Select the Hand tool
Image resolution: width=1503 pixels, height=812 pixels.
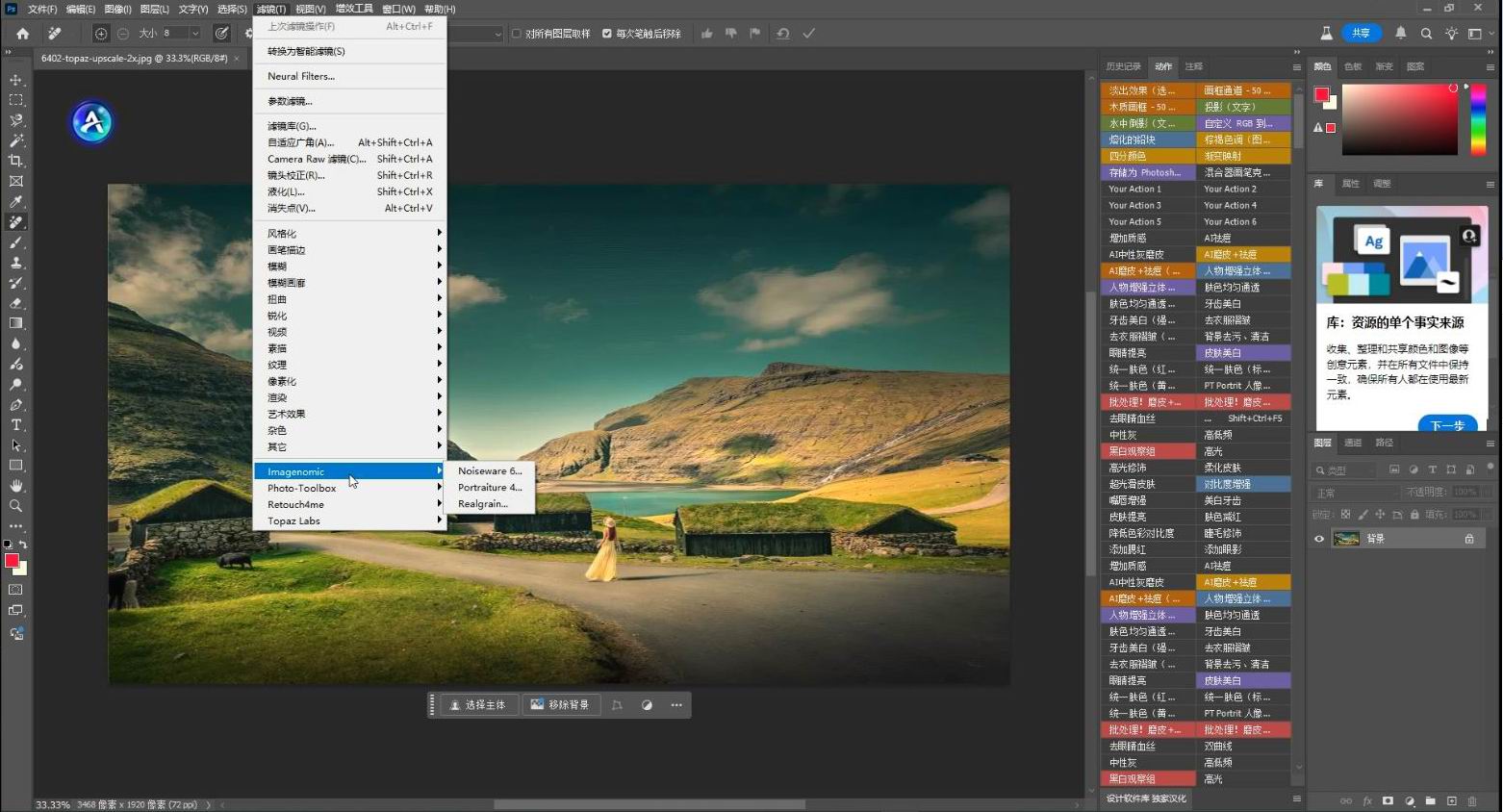(x=16, y=486)
